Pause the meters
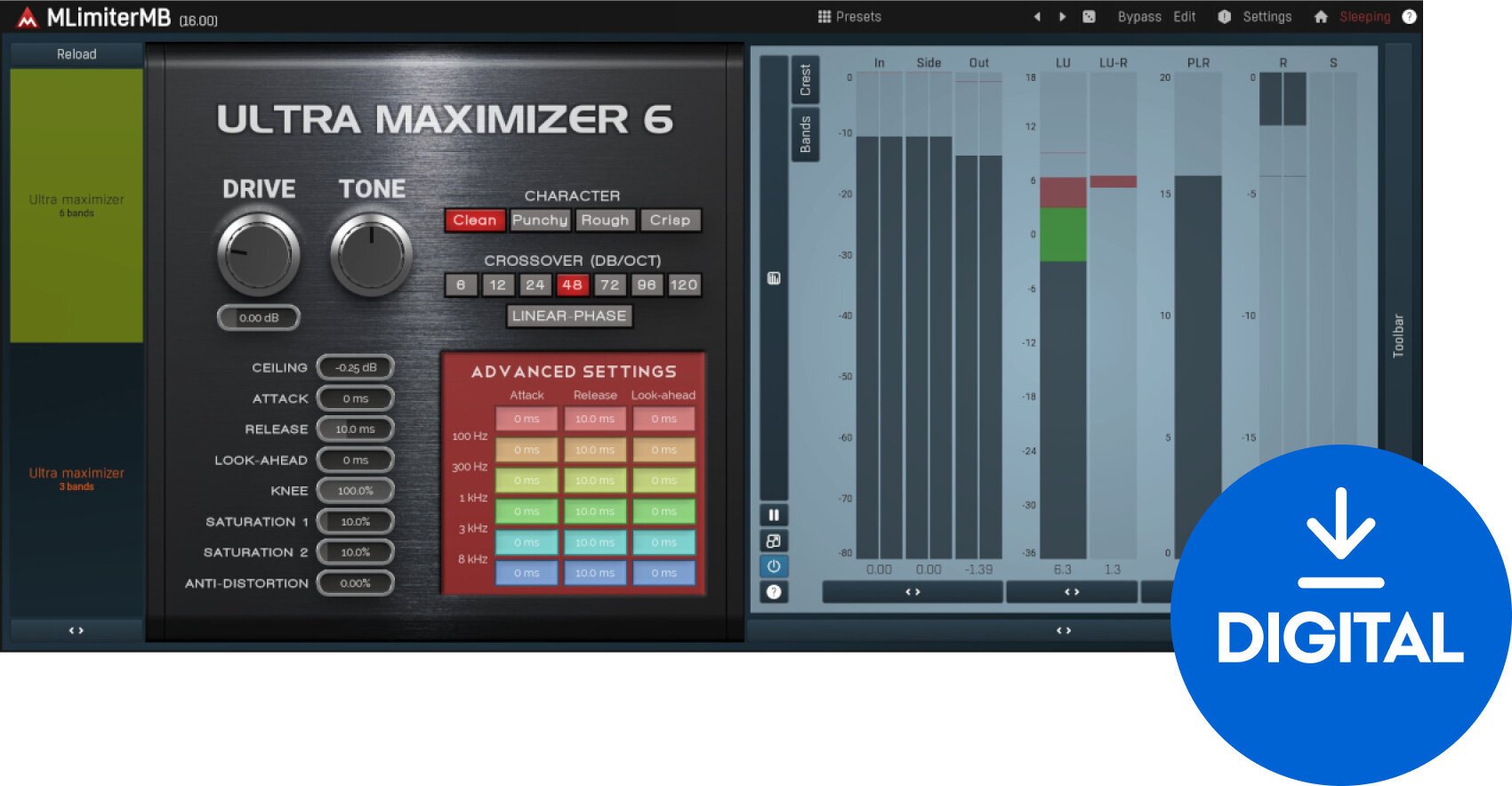The image size is (1512, 786). click(x=774, y=515)
